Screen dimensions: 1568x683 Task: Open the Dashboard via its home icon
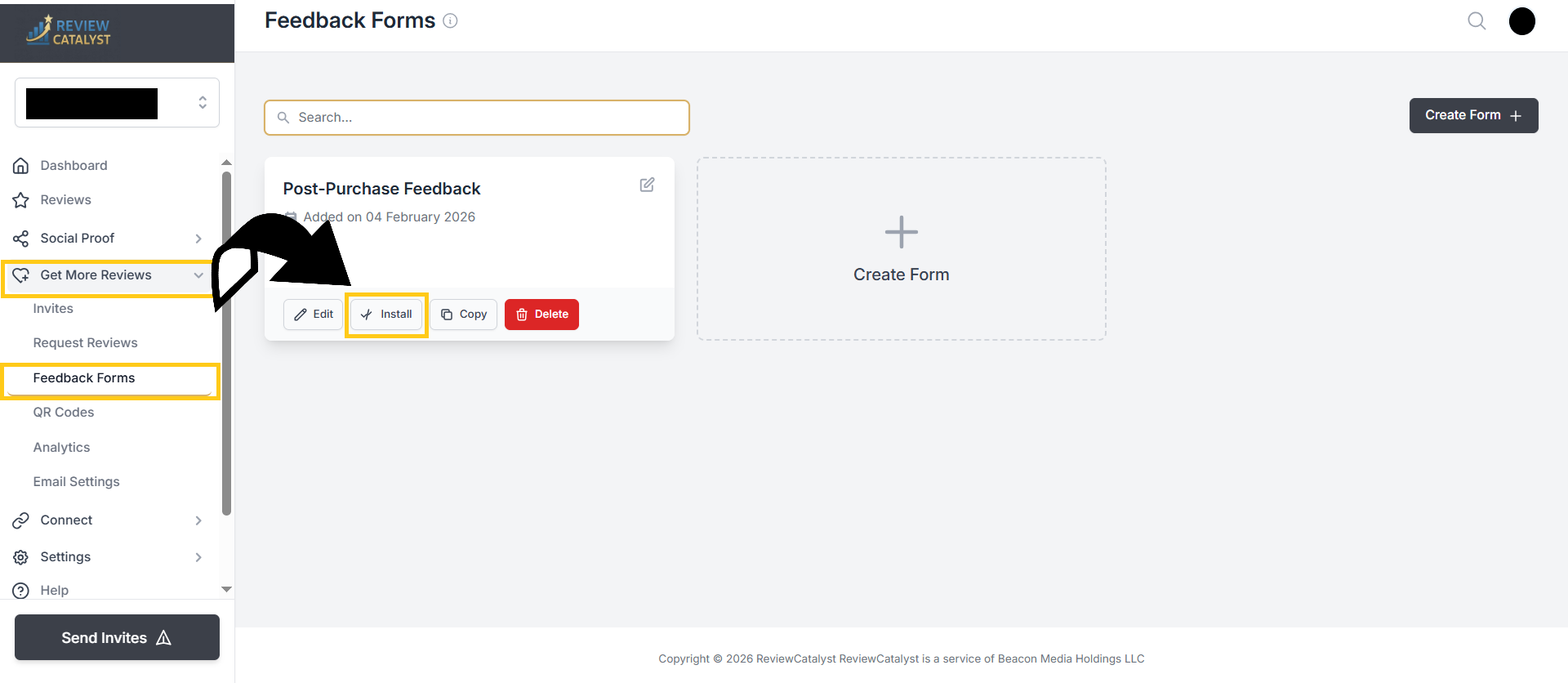(21, 165)
